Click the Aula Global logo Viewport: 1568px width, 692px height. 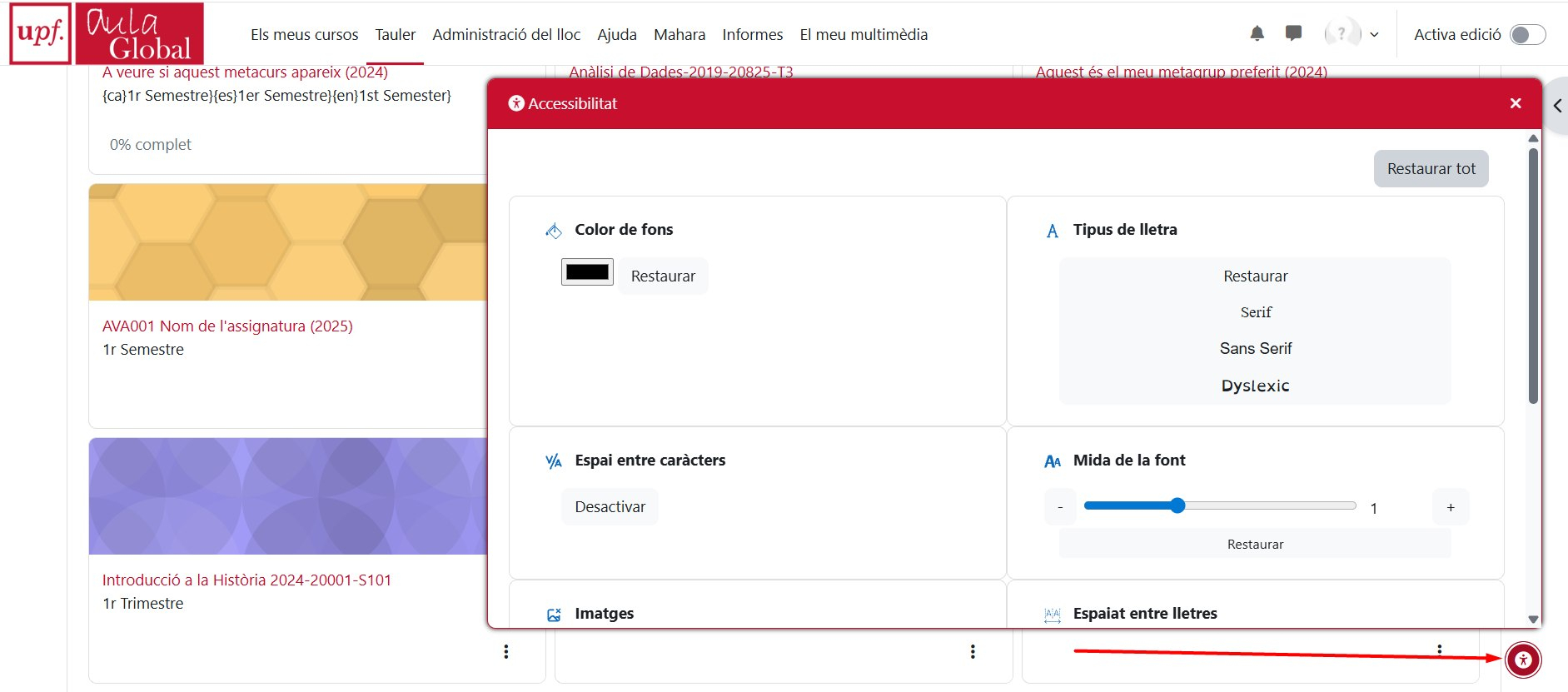139,33
